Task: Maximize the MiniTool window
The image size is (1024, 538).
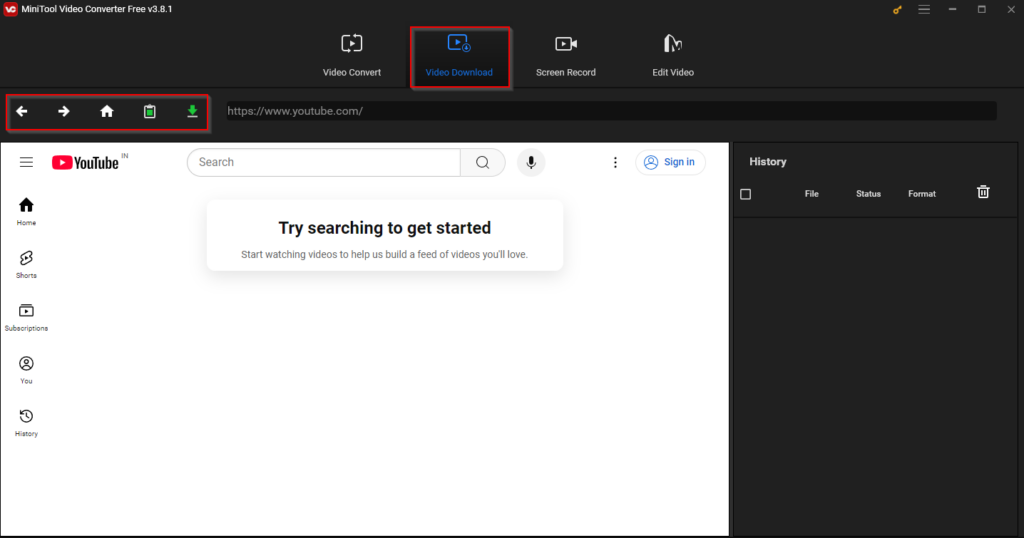Action: click(x=982, y=9)
